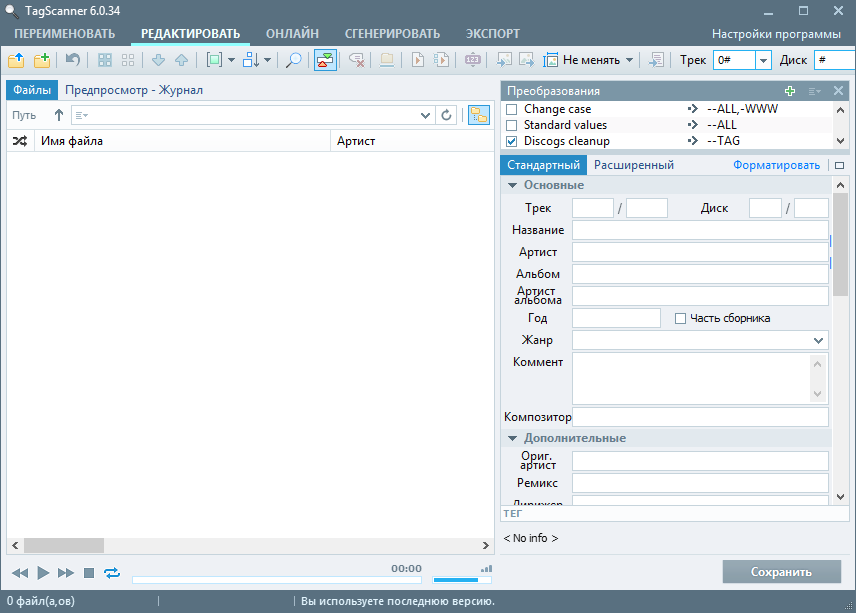Adjust the player volume slider
This screenshot has height=613, width=856.
[x=456, y=579]
